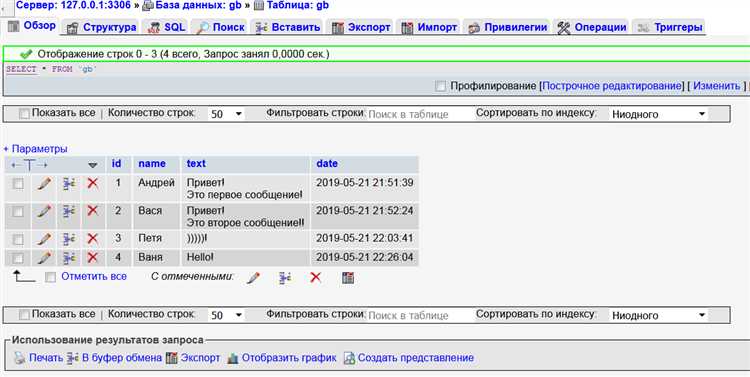This screenshot has width=750, height=377.
Task: Click red X delete icon for checked rows
Action: coord(316,277)
